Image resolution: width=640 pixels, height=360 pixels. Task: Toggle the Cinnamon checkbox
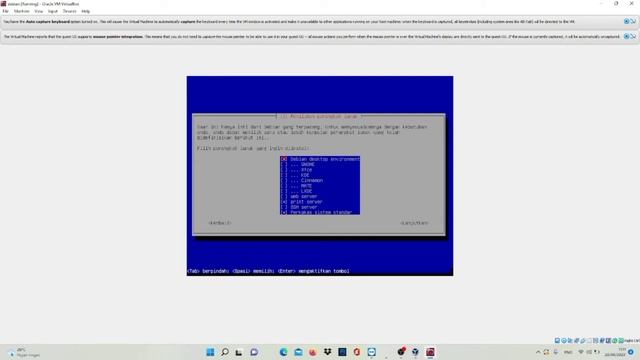coord(284,180)
